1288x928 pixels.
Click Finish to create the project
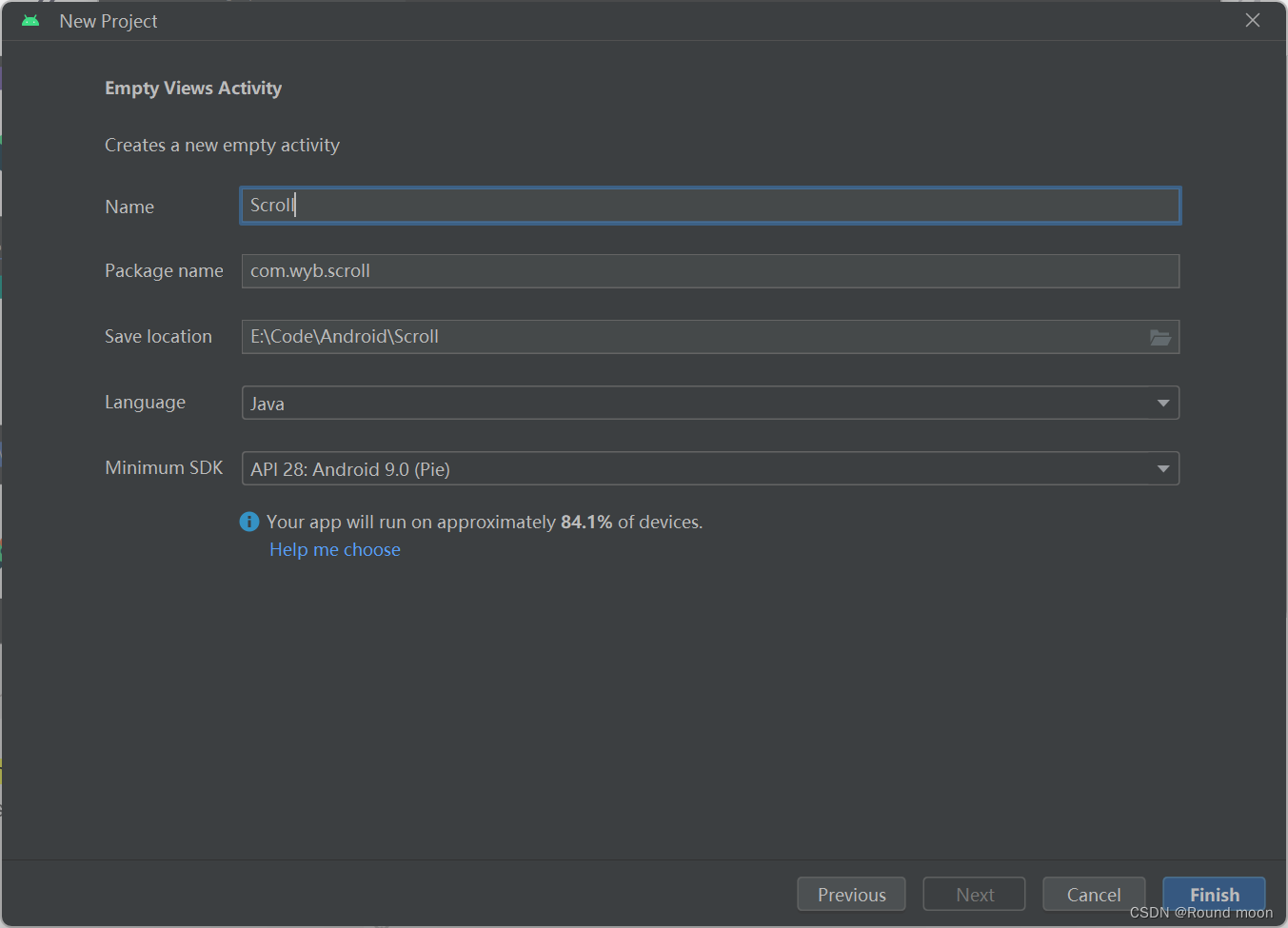pos(1215,895)
